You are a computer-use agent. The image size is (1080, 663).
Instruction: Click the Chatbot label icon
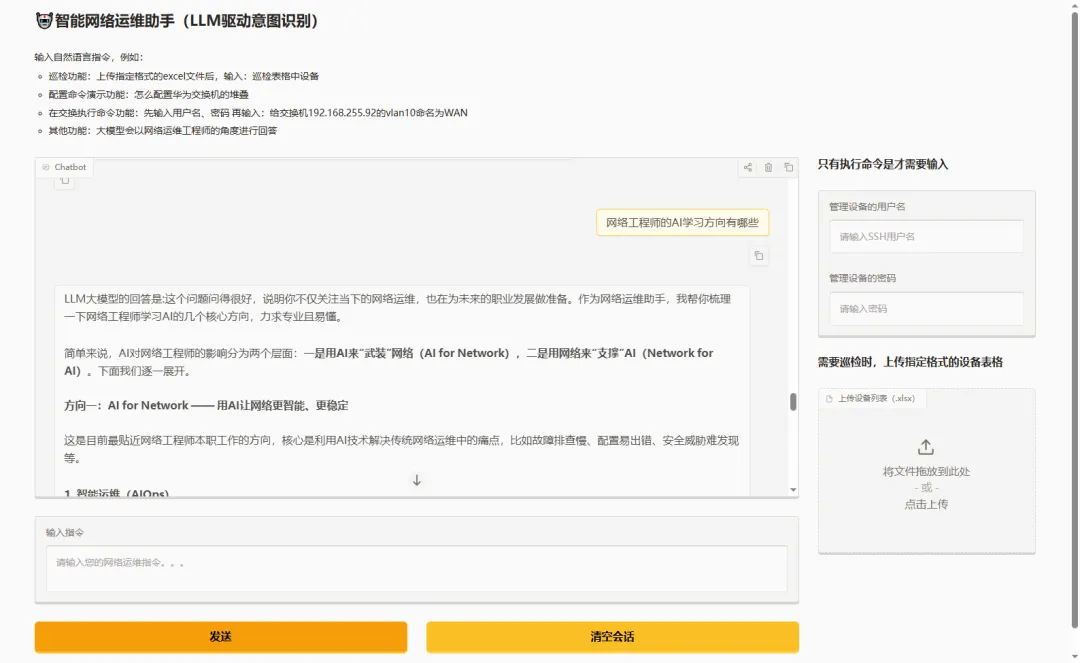point(46,167)
